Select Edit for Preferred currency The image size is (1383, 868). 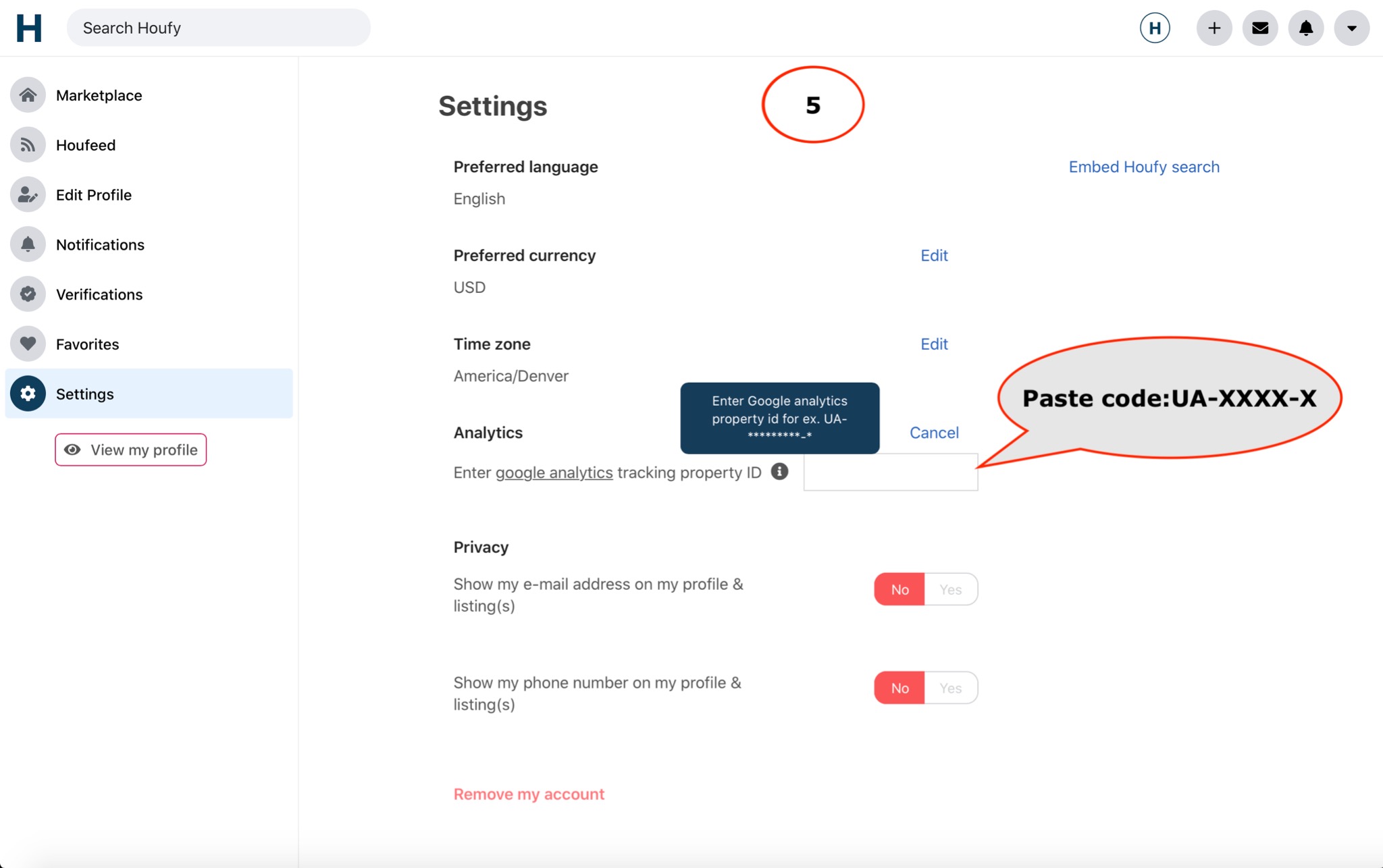pos(934,254)
